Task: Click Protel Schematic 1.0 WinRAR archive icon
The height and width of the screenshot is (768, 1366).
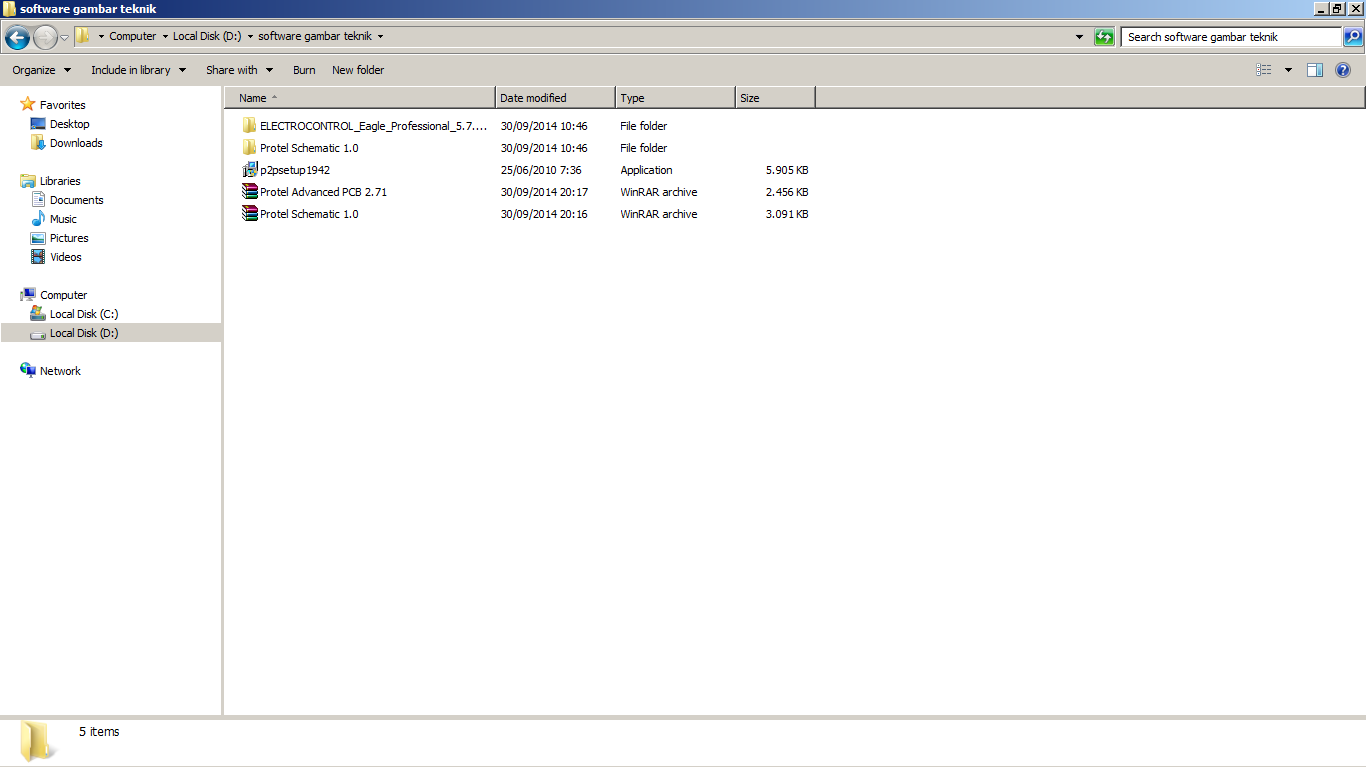Action: point(249,214)
